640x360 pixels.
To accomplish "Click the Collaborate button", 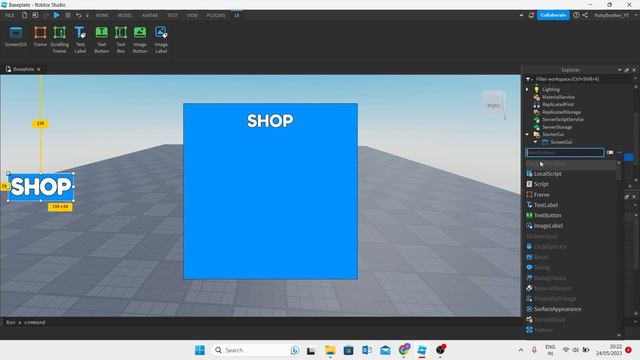I will pos(553,15).
